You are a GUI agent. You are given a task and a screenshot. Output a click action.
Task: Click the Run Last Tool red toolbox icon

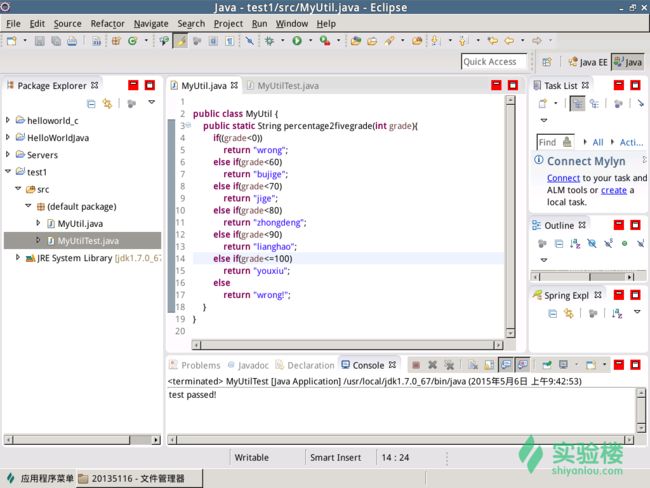(325, 41)
